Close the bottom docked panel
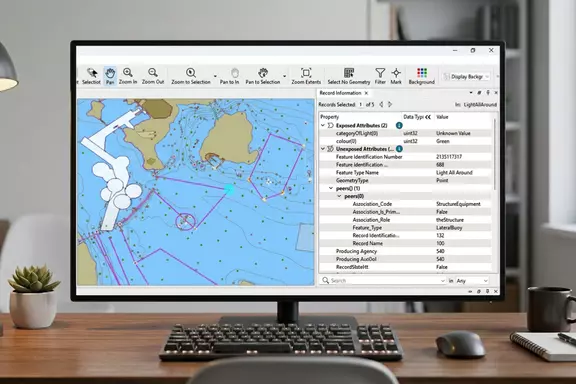 pos(496,291)
